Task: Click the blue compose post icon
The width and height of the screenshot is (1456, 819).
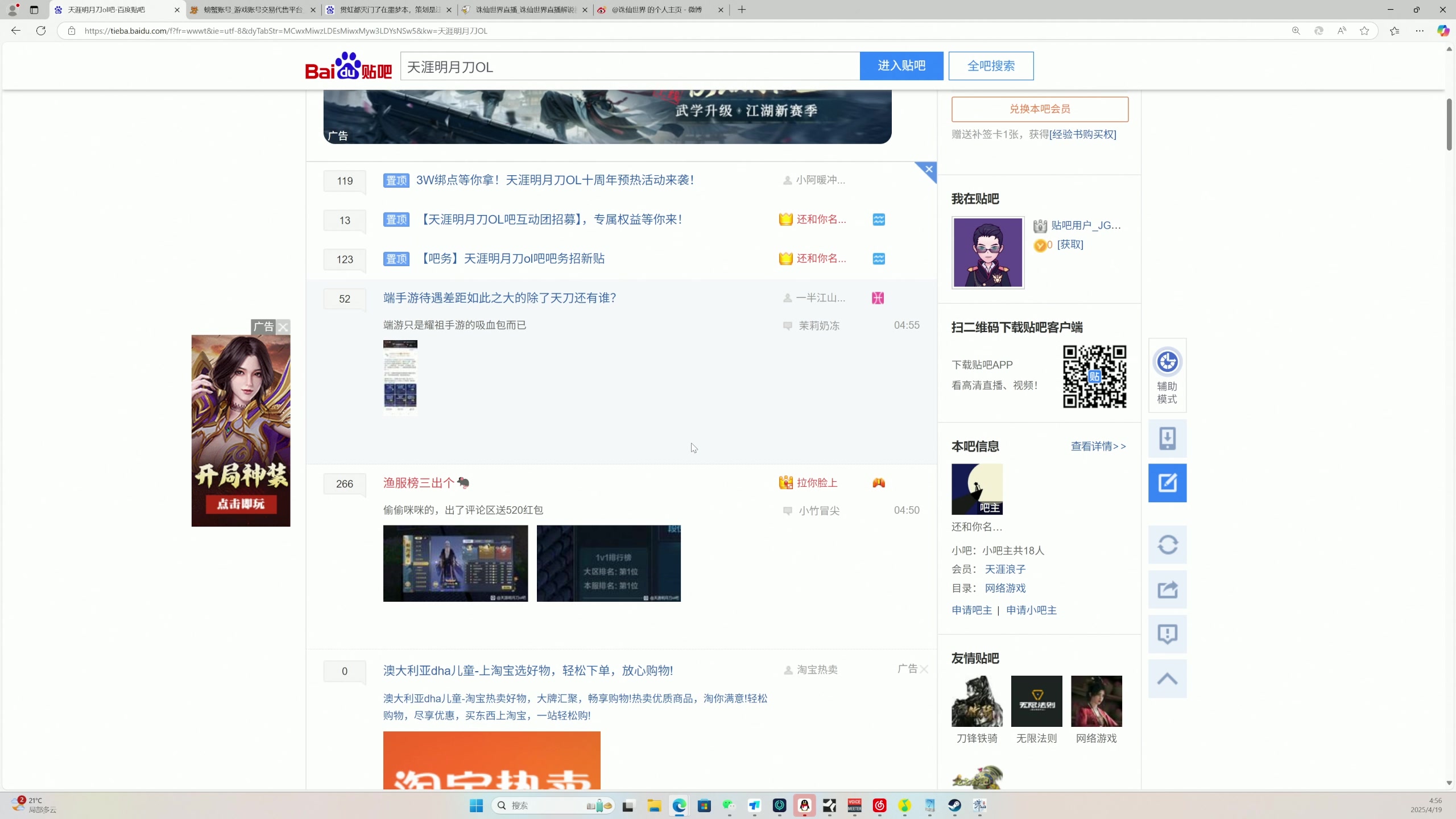Action: coord(1167,483)
